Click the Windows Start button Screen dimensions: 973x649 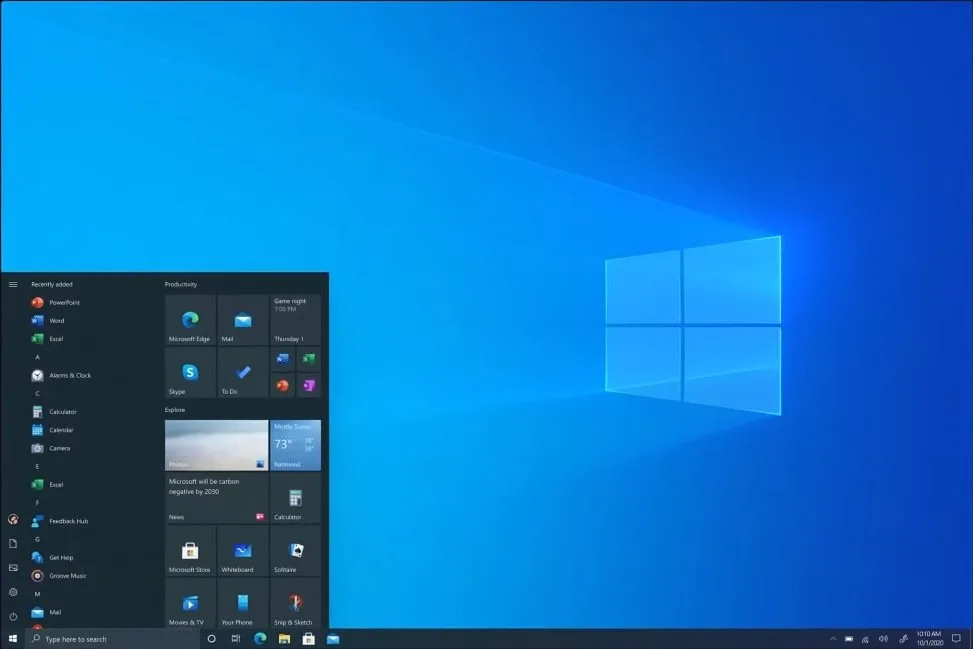click(13, 639)
